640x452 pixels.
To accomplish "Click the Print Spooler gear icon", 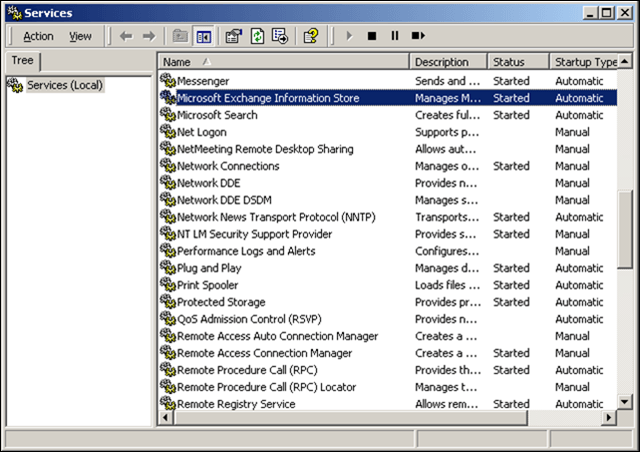I will click(x=168, y=285).
